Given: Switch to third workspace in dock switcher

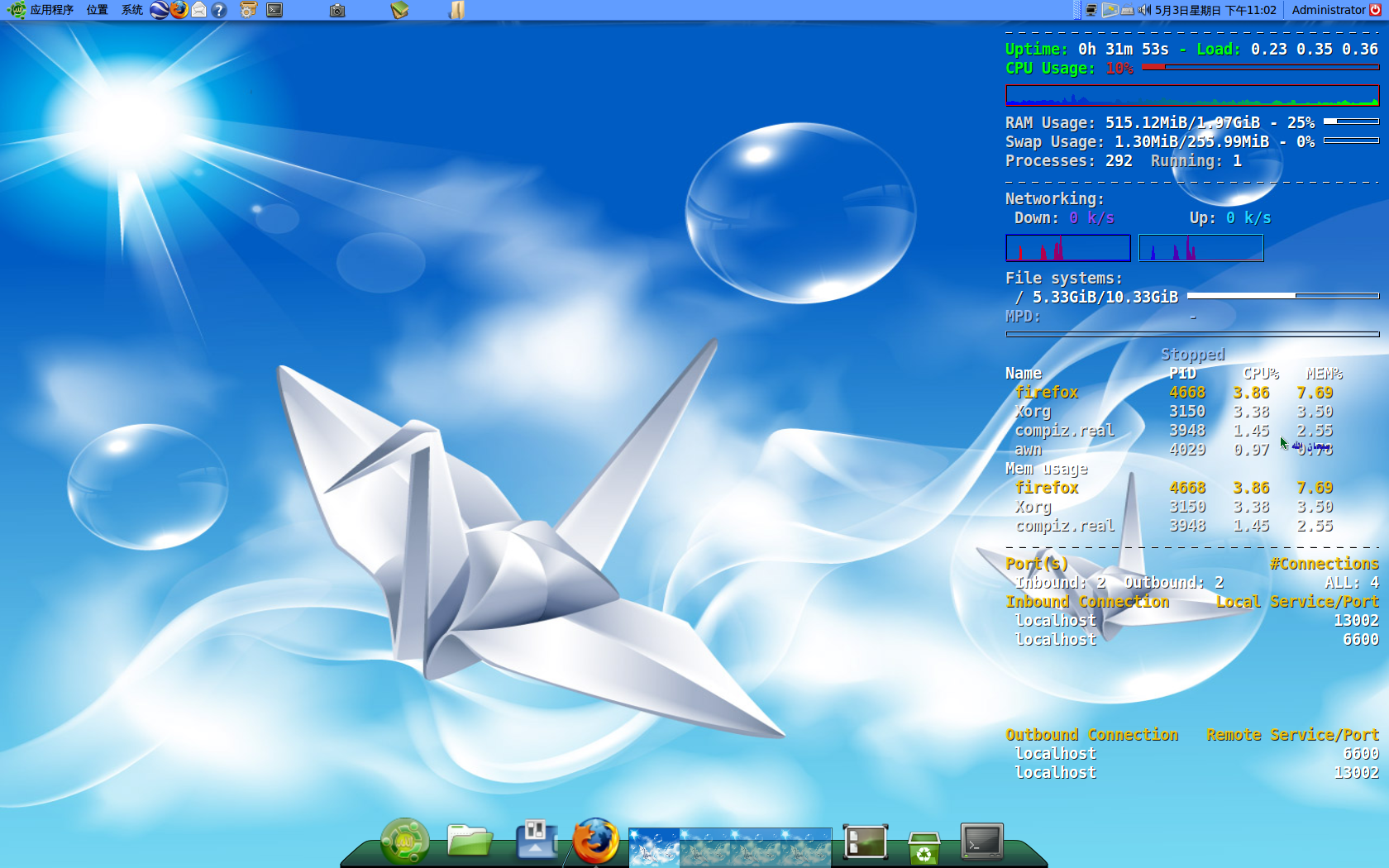Looking at the screenshot, I should (756, 847).
